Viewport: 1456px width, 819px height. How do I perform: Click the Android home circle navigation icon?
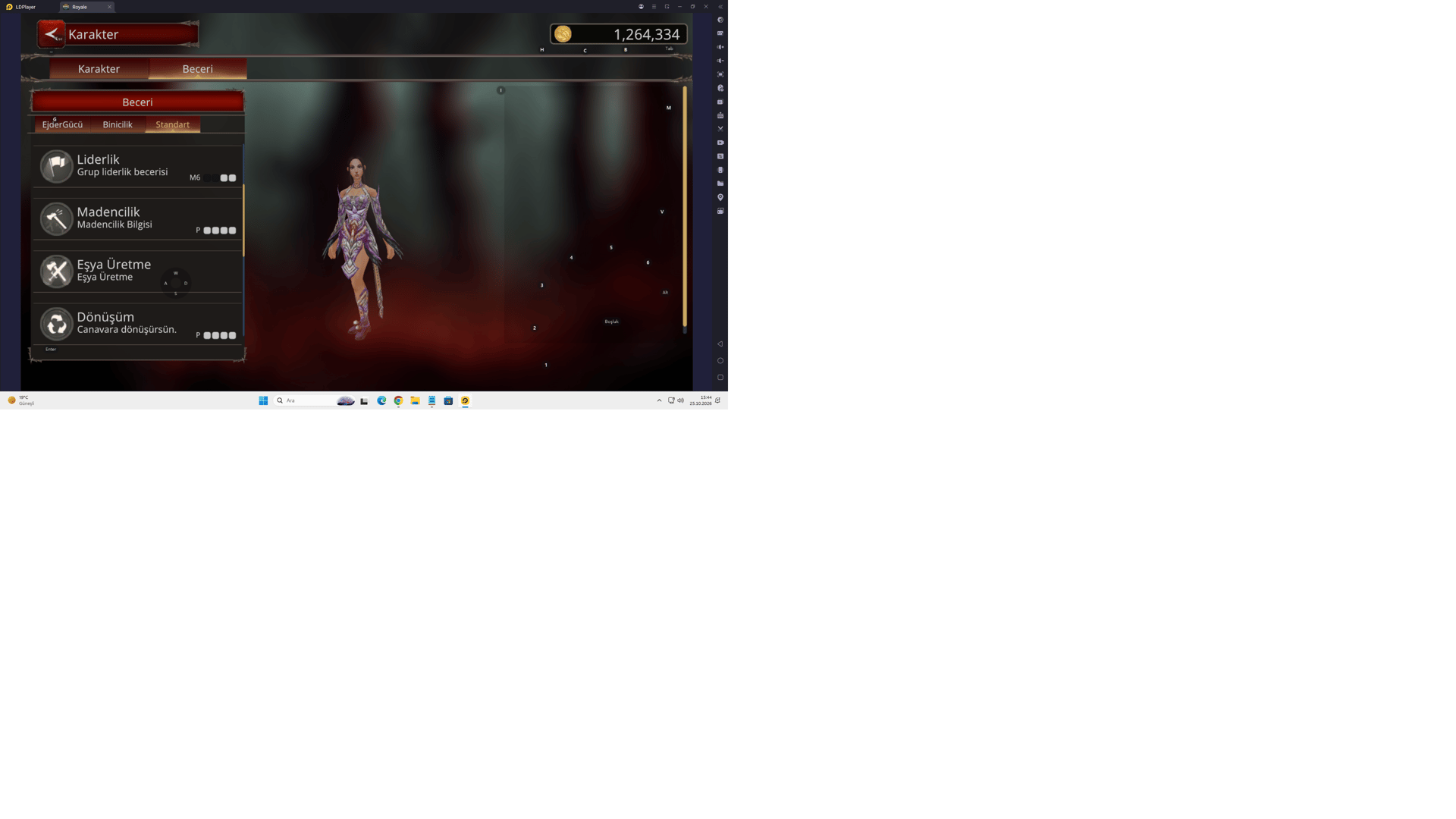pyautogui.click(x=720, y=361)
